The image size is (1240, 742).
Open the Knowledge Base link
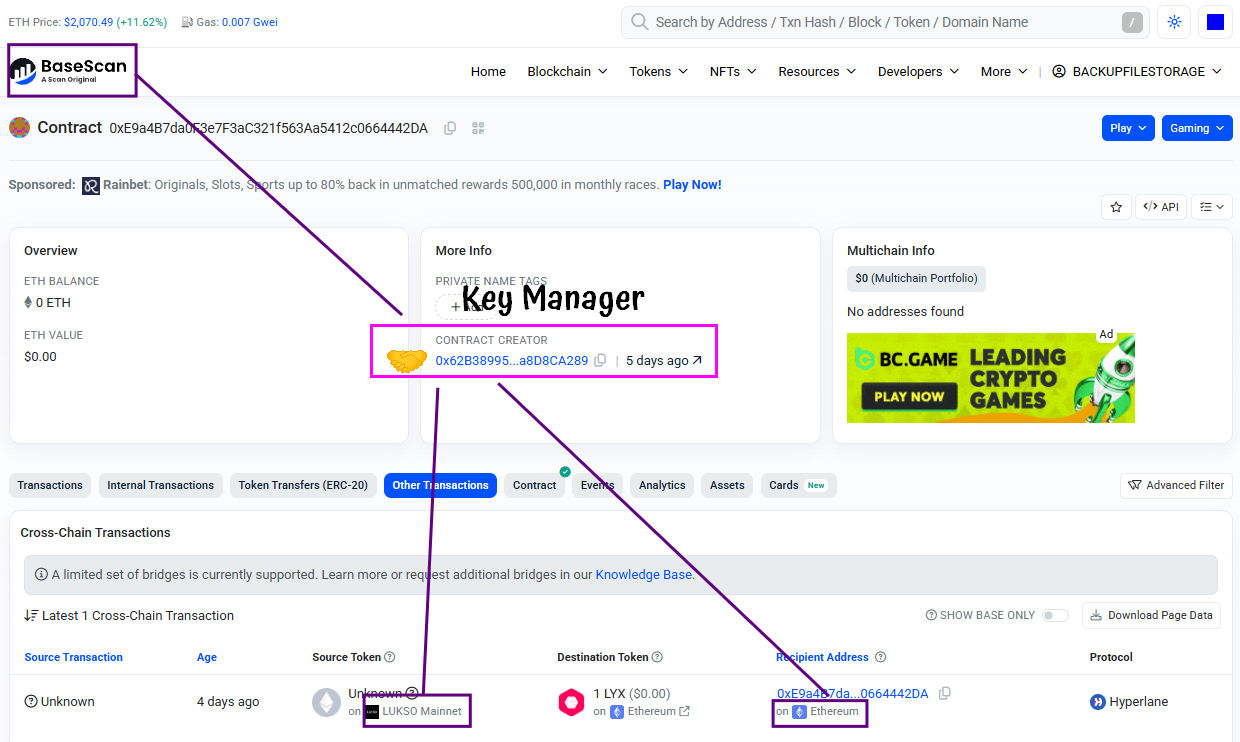click(x=644, y=575)
